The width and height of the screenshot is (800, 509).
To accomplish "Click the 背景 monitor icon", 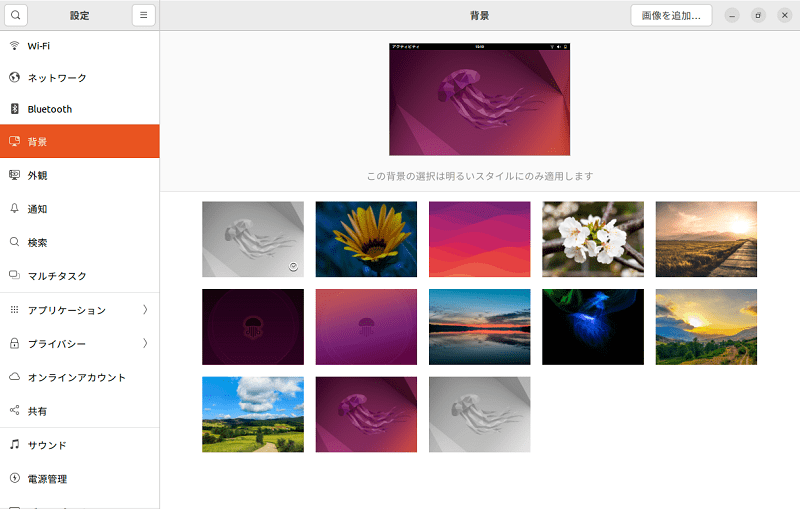I will tap(14, 141).
